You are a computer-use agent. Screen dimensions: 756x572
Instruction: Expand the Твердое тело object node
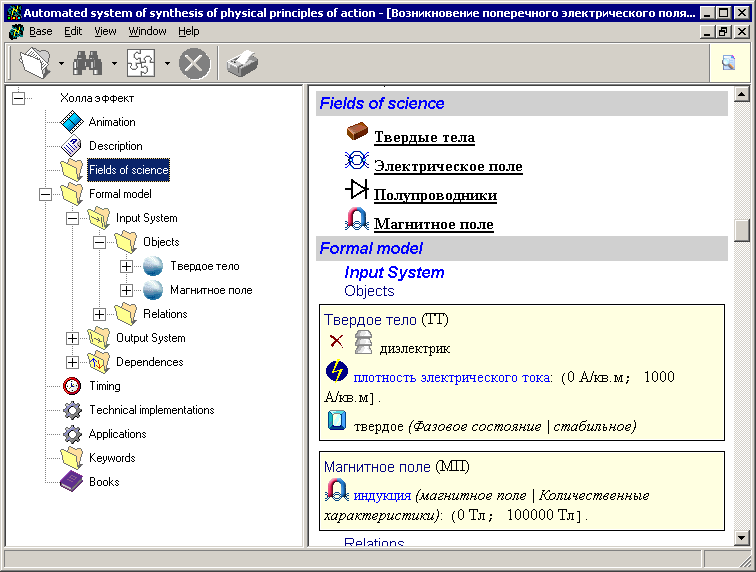126,266
